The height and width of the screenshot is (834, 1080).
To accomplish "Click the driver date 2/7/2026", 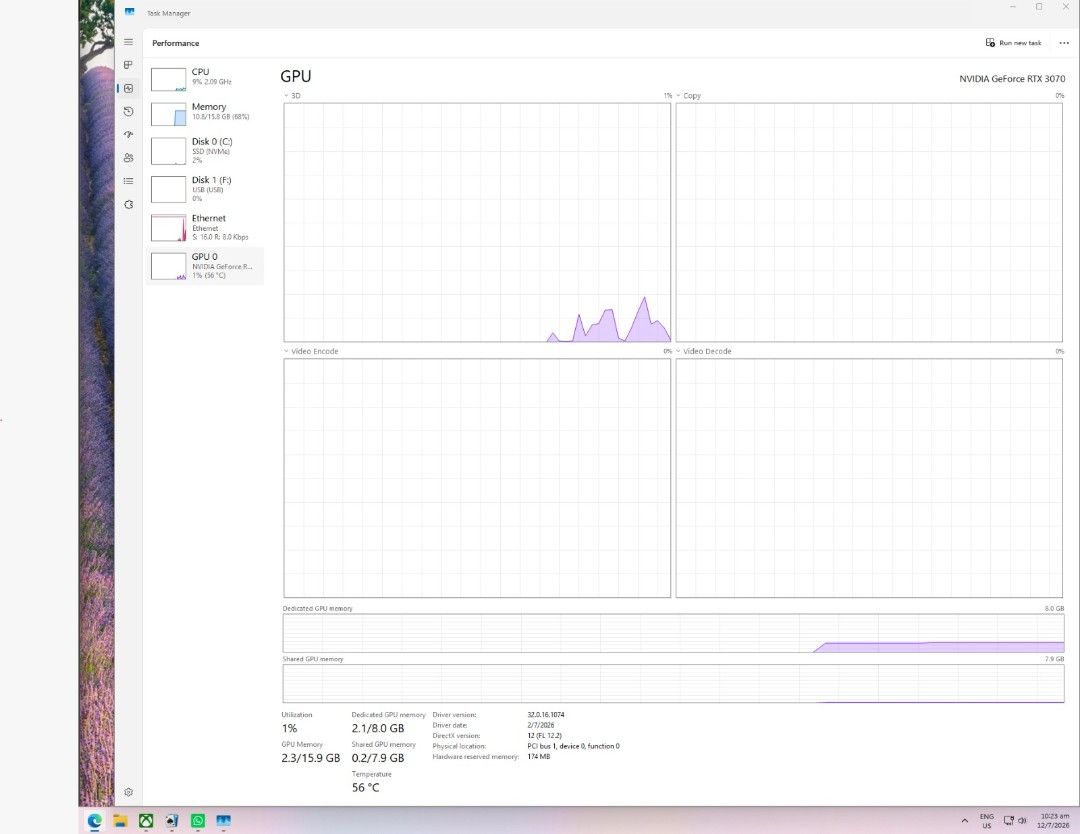I will pos(541,725).
